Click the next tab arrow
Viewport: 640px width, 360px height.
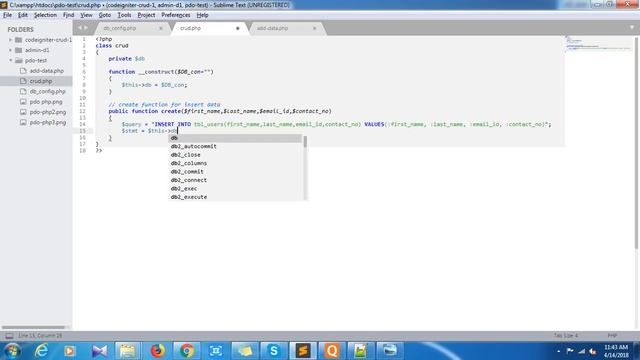pyautogui.click(x=86, y=28)
